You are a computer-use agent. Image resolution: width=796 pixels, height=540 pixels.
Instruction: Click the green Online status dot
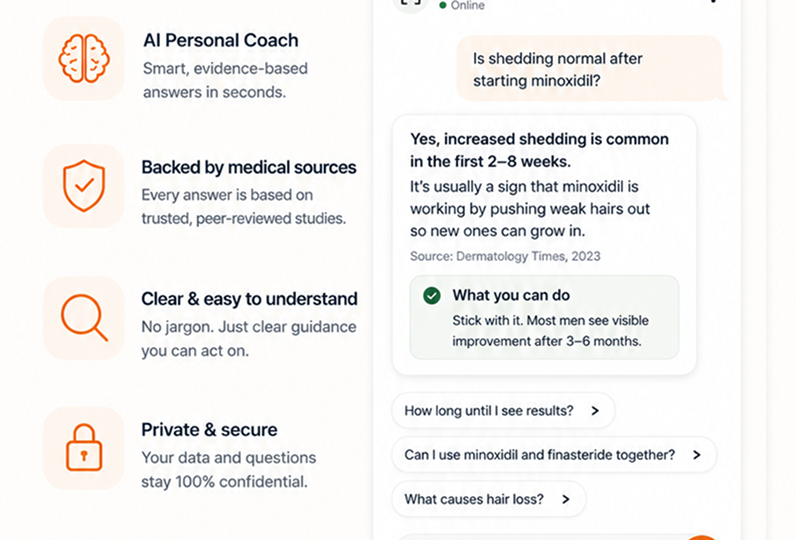(x=443, y=5)
